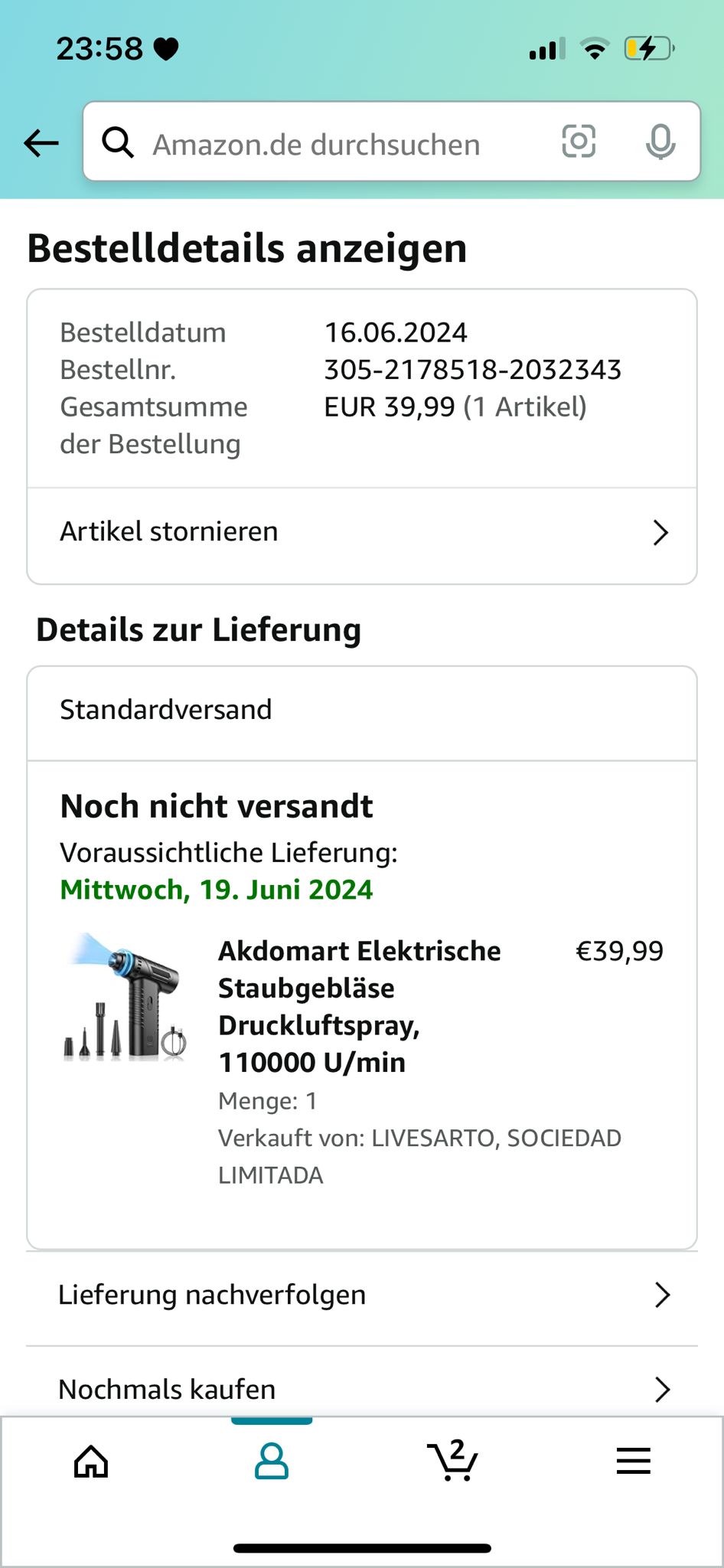
Task: Open the account profile tab
Action: point(271,1462)
